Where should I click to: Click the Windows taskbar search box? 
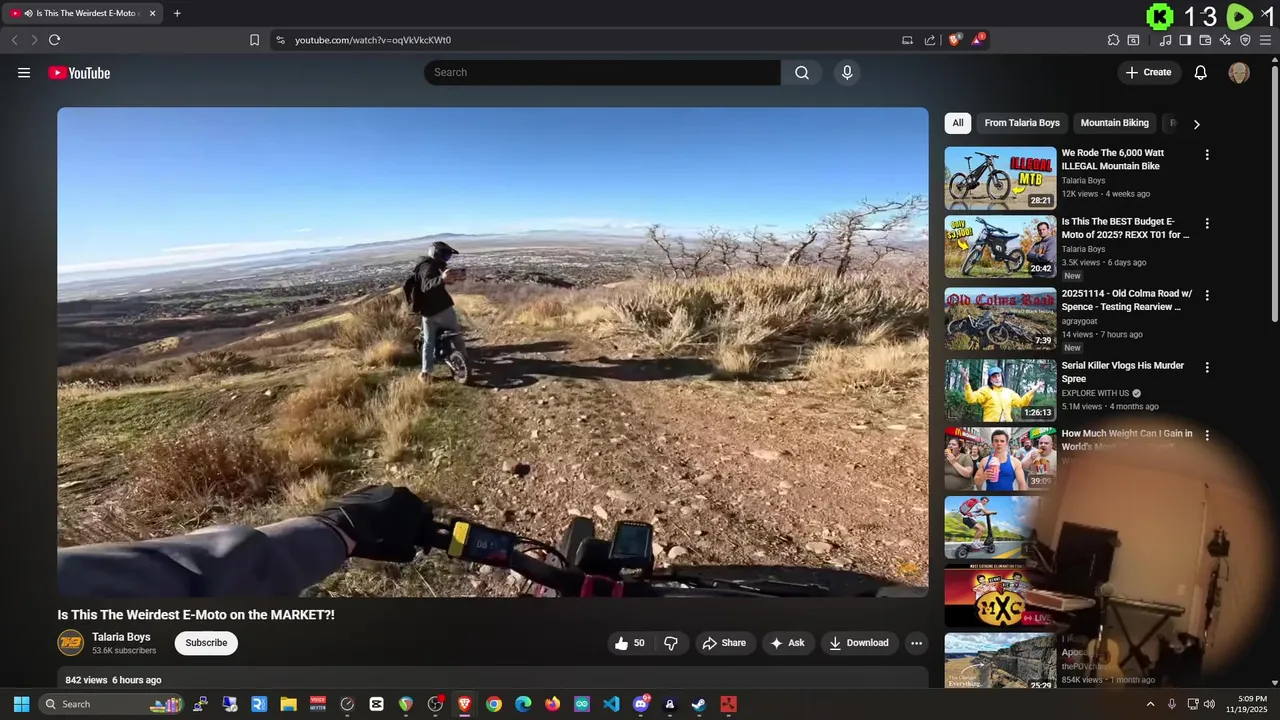point(113,704)
